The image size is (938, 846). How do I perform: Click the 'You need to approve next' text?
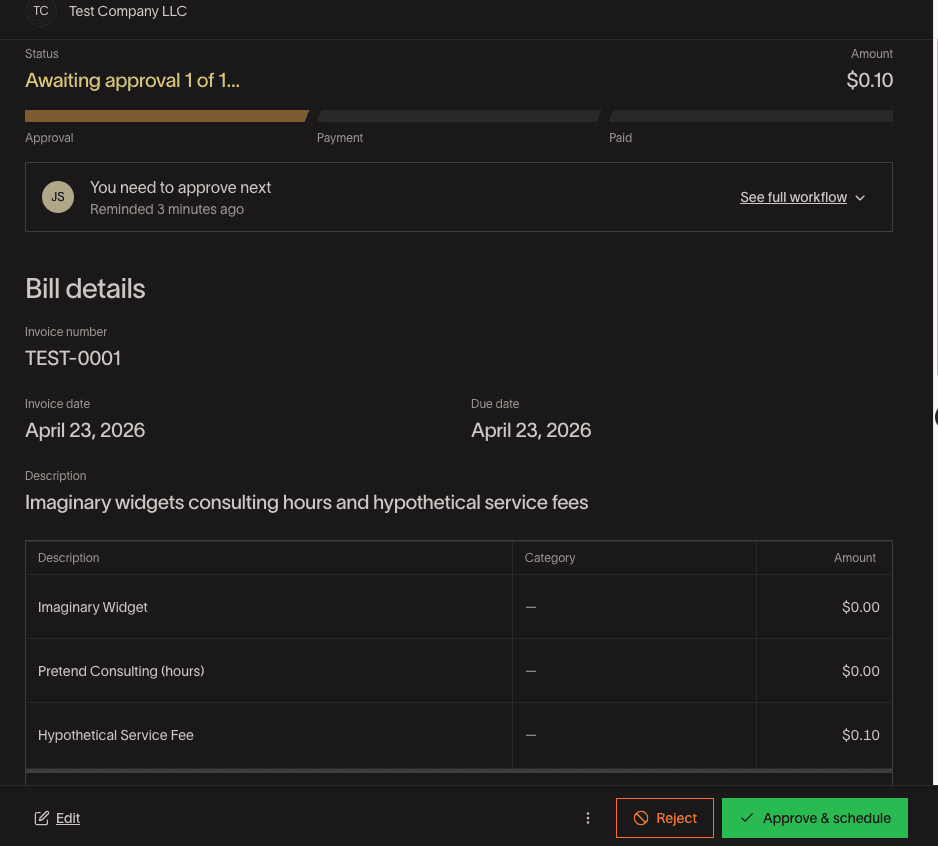[x=181, y=187]
